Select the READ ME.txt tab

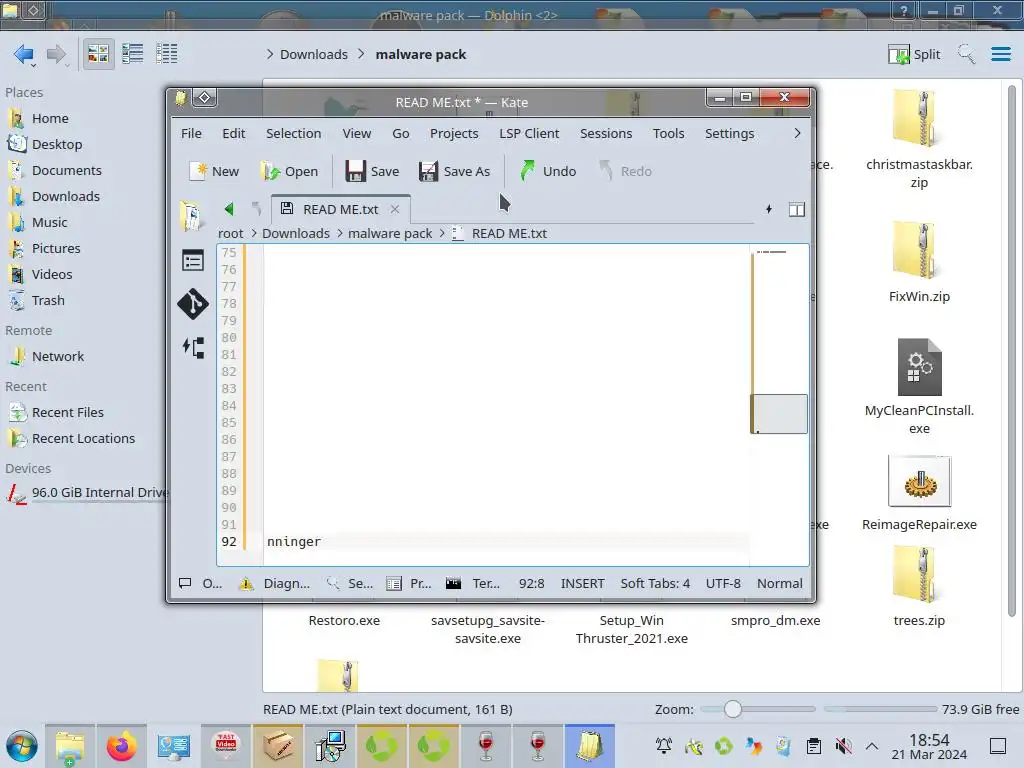[x=340, y=209]
